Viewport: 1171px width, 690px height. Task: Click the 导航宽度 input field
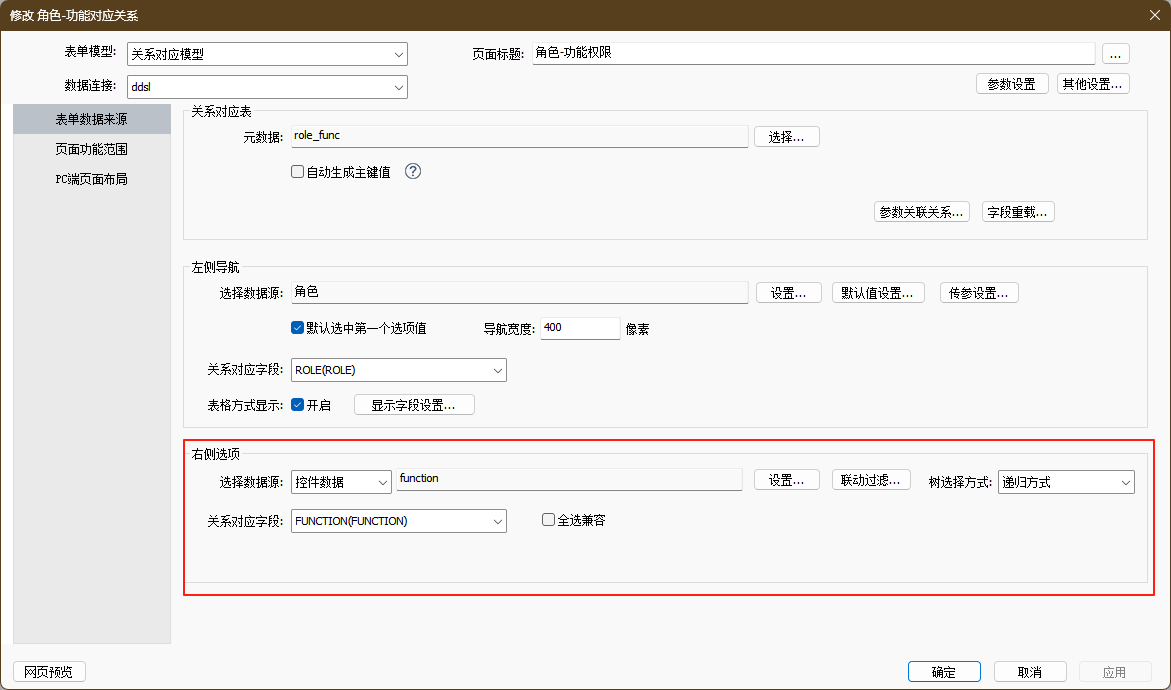tap(580, 328)
